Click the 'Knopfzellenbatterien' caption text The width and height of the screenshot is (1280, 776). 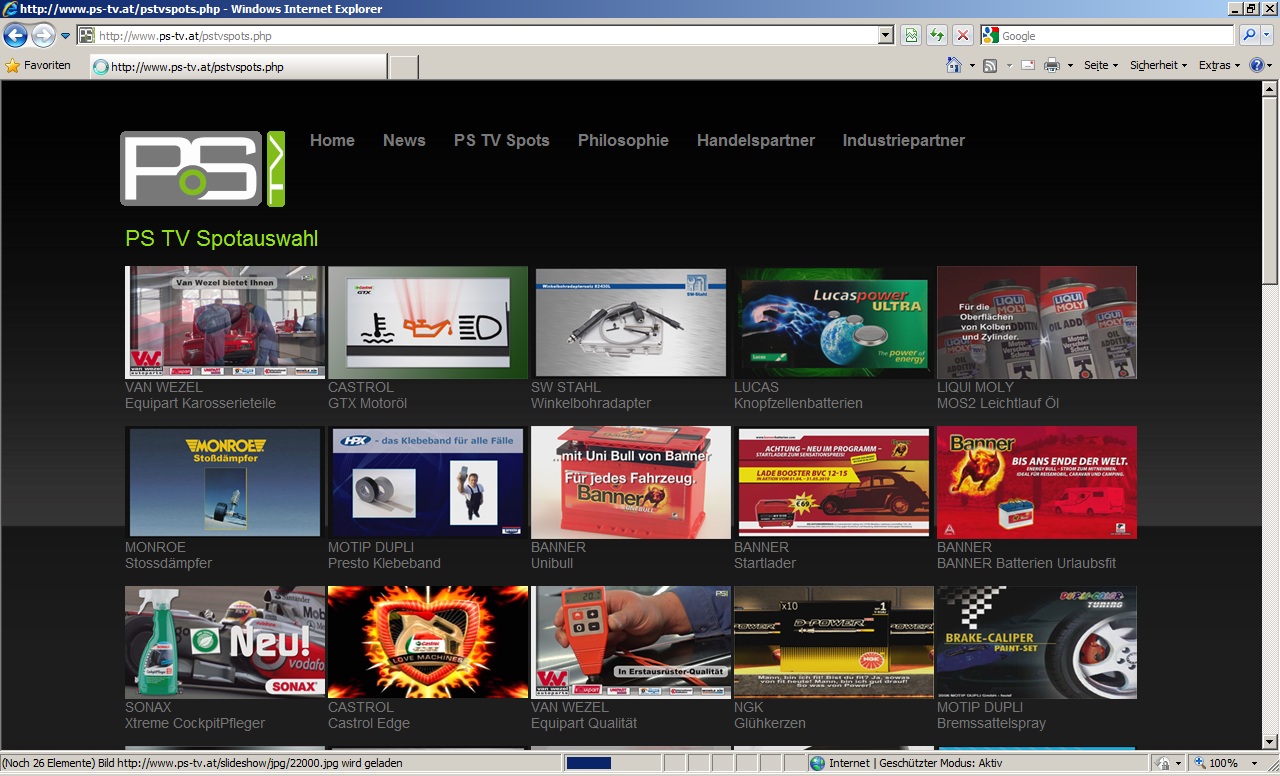click(798, 403)
